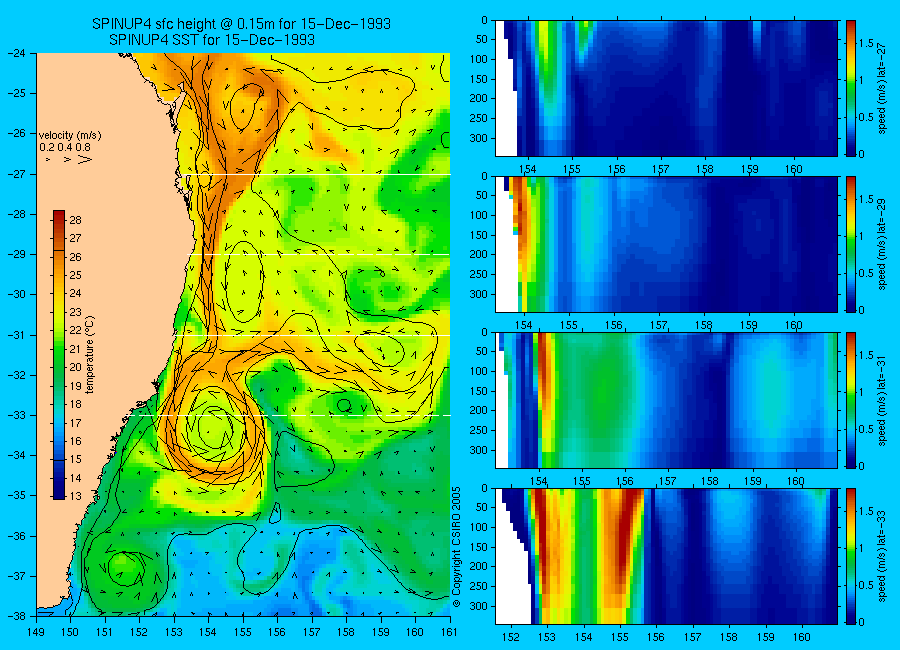Click the "SPINUP4 SST for 15-Dec-1993" subtitle
The width and height of the screenshot is (900, 650).
tap(212, 40)
